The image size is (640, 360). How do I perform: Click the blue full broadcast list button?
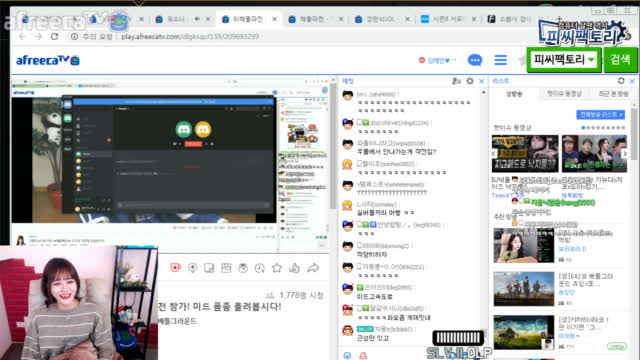click(600, 115)
